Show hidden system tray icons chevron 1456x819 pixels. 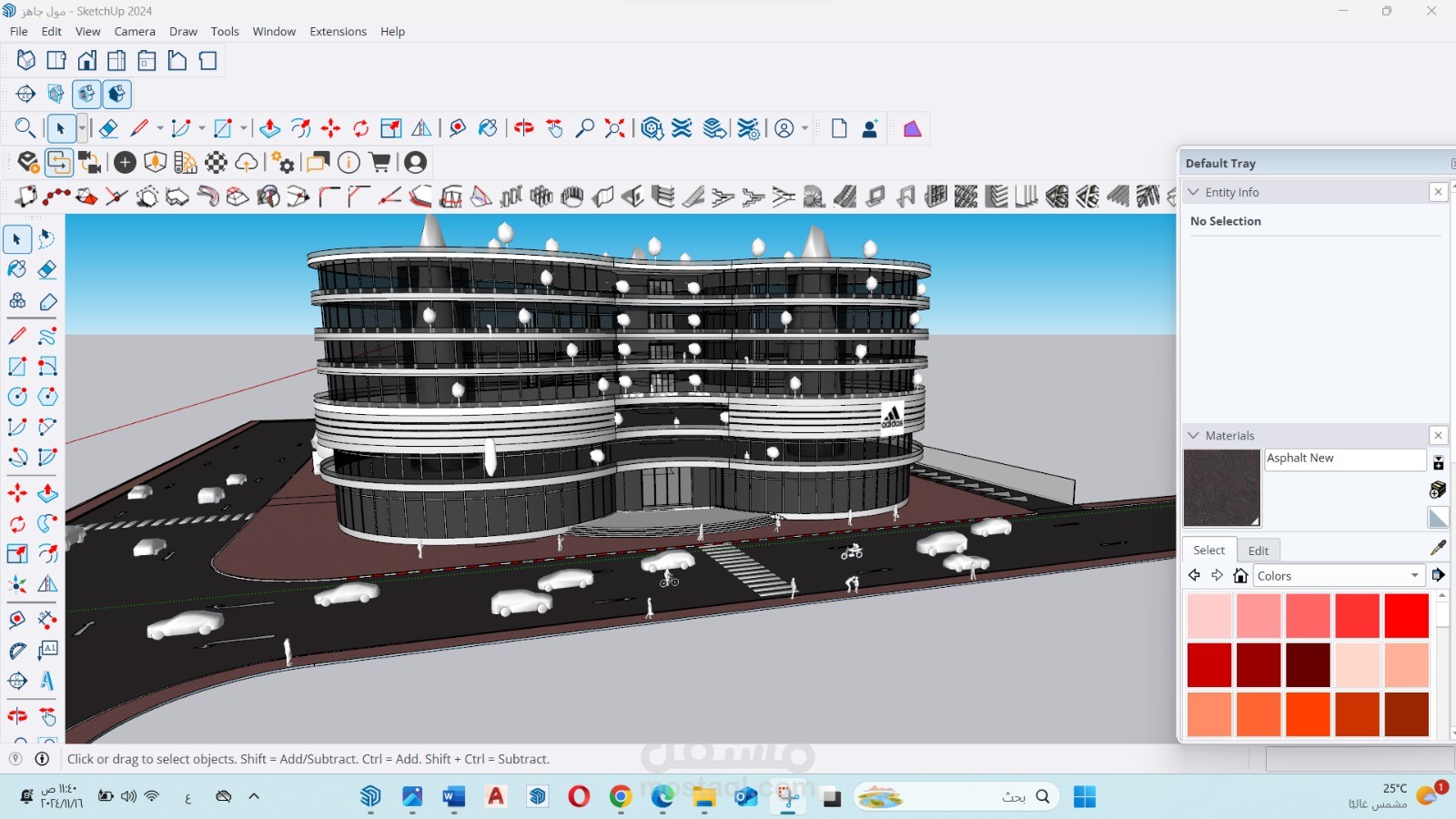tap(254, 796)
